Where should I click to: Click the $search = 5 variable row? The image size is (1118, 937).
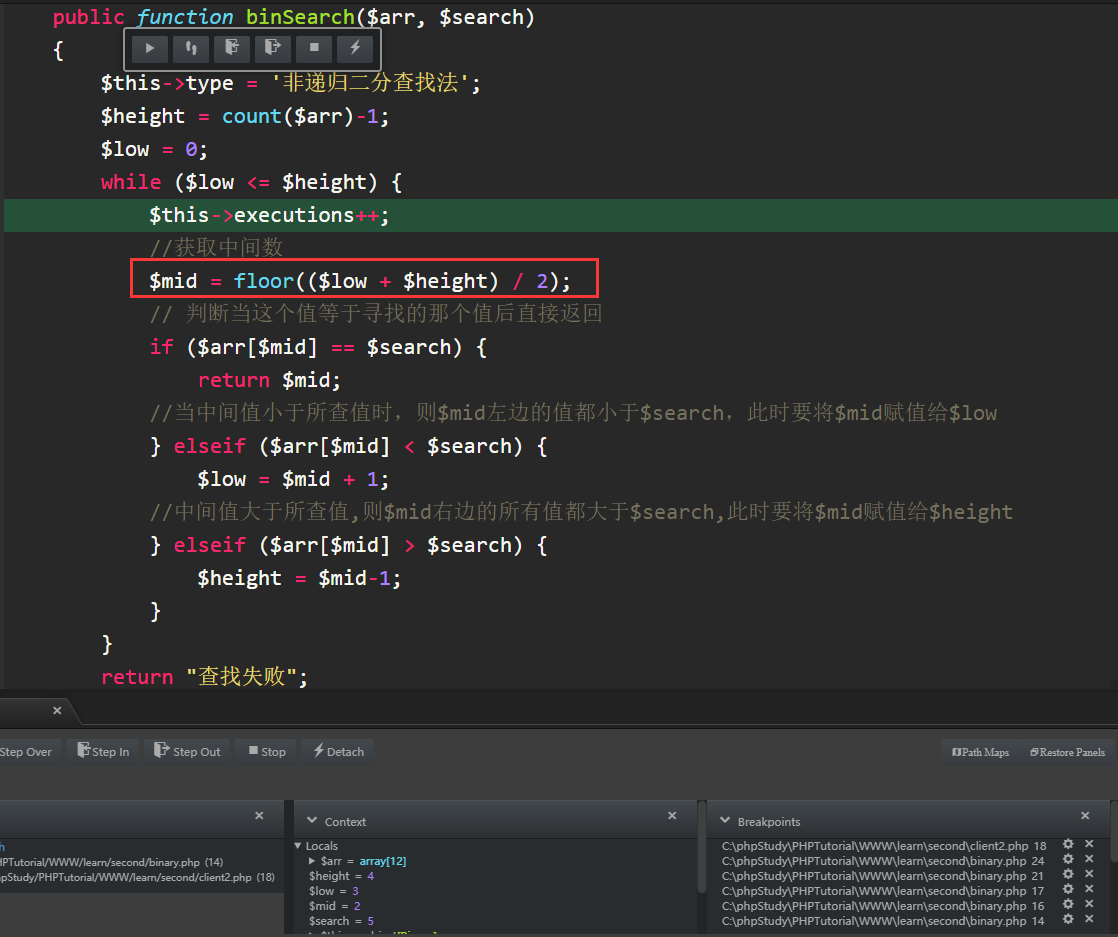point(341,921)
